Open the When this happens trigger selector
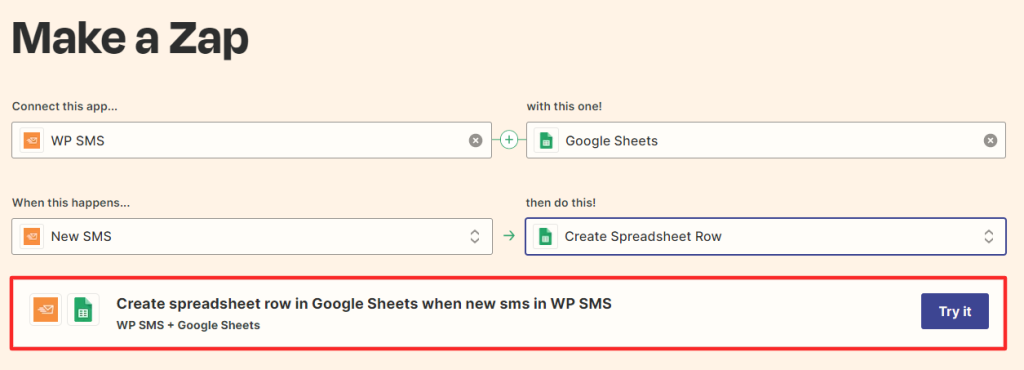Screen dimensions: 1024x370 point(252,236)
